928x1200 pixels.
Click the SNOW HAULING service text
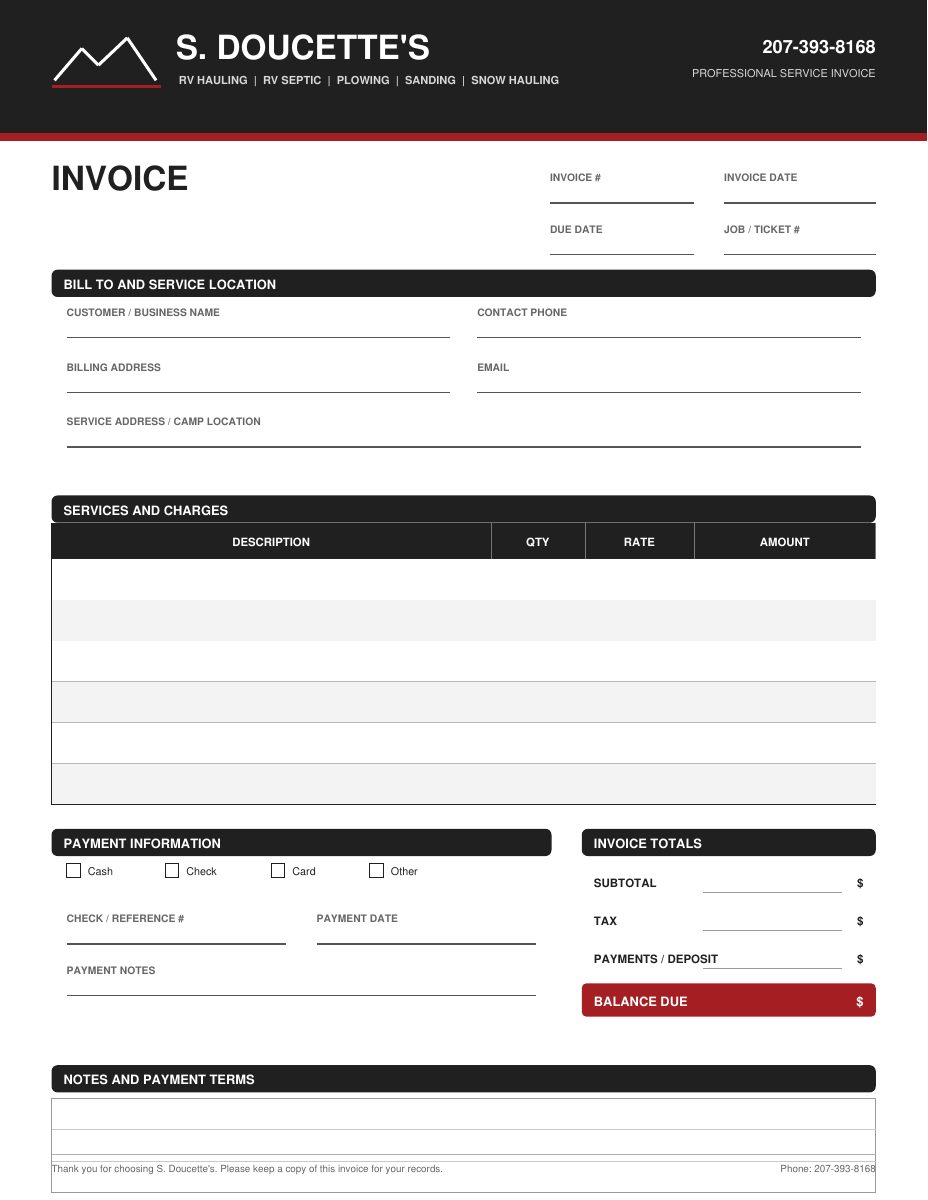[x=515, y=80]
